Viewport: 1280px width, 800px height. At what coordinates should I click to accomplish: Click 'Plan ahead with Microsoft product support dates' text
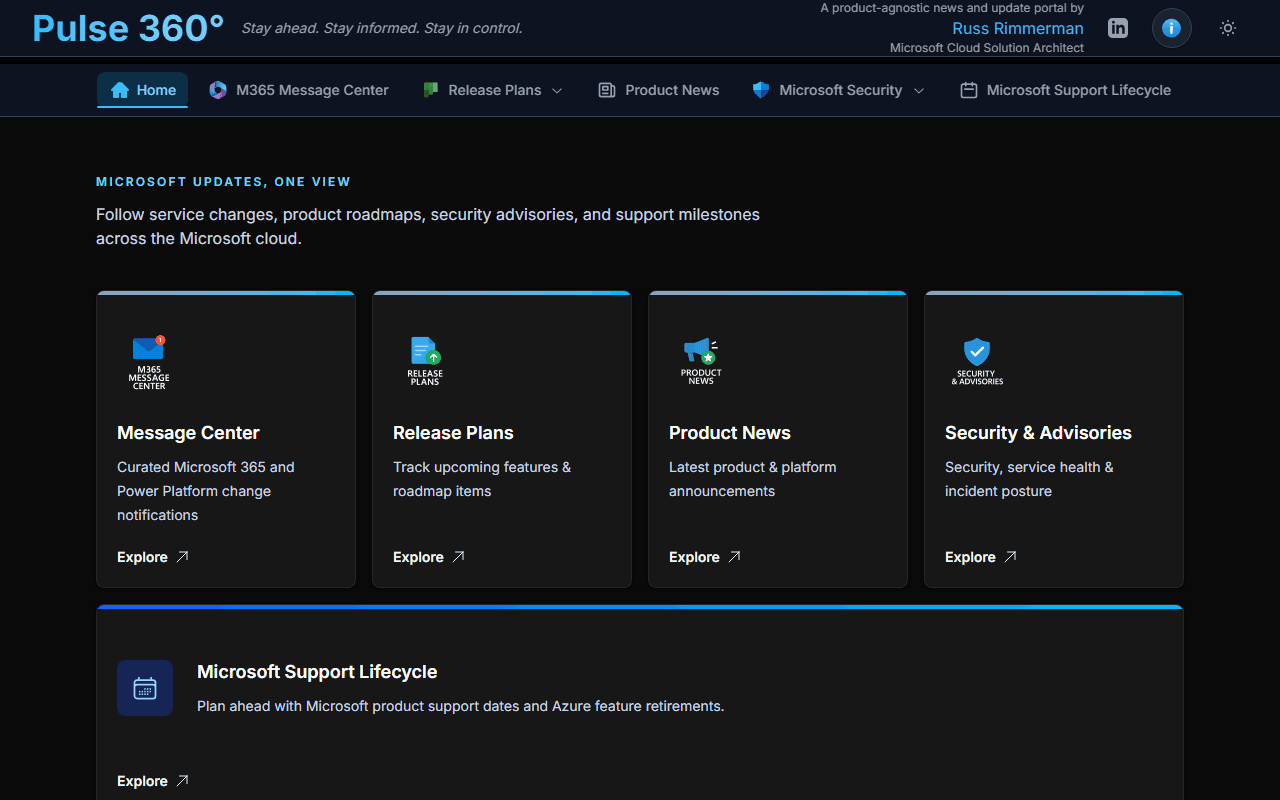tap(460, 706)
